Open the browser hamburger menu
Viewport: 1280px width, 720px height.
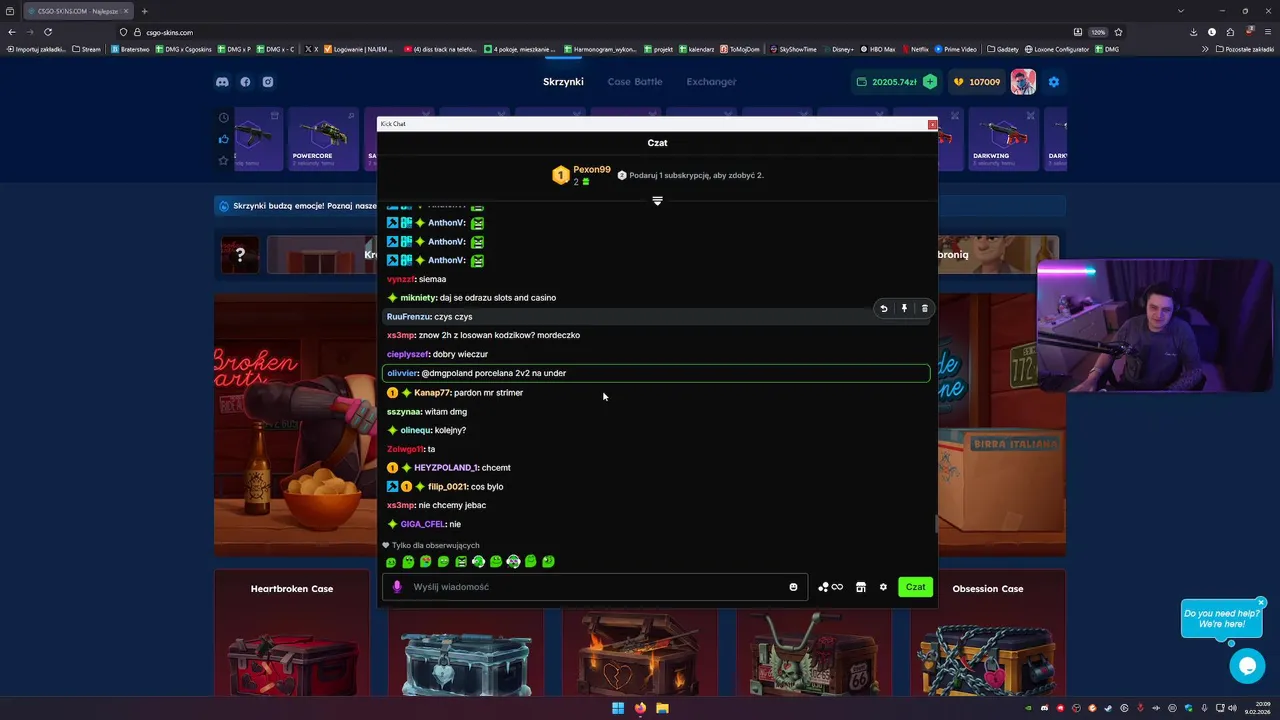pyautogui.click(x=1268, y=32)
